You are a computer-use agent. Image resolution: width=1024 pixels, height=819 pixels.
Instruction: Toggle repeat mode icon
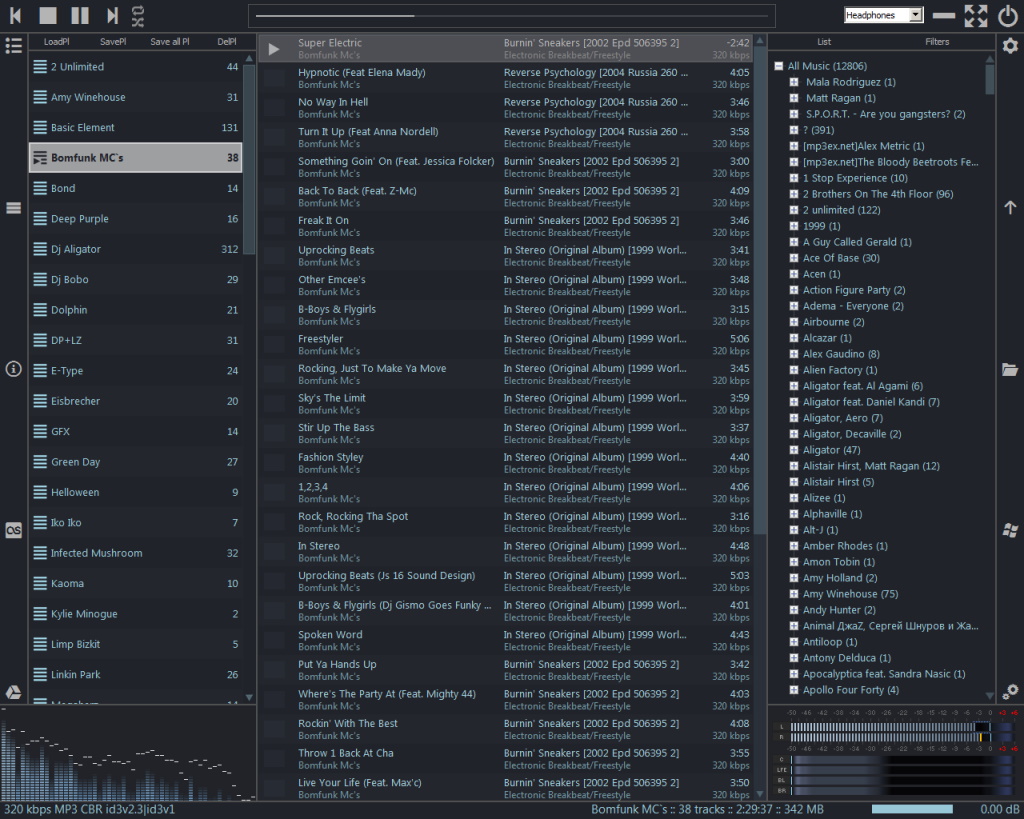tap(138, 10)
